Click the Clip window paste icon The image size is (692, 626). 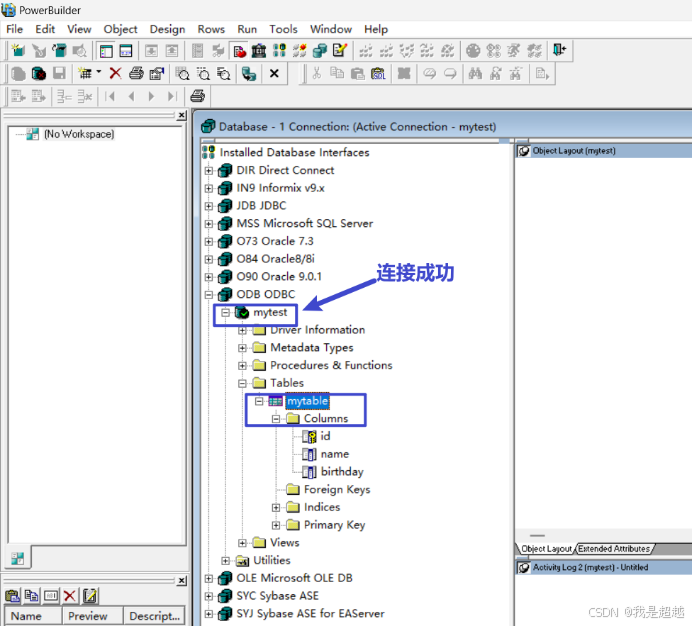pyautogui.click(x=12, y=596)
